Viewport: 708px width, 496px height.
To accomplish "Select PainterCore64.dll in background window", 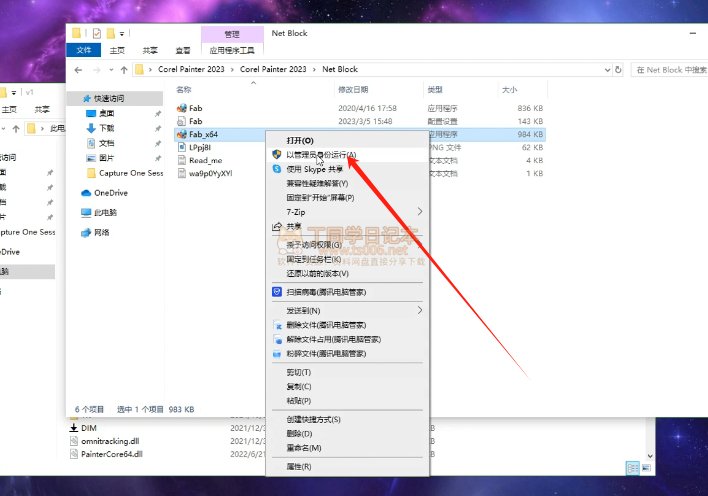I will (x=112, y=454).
